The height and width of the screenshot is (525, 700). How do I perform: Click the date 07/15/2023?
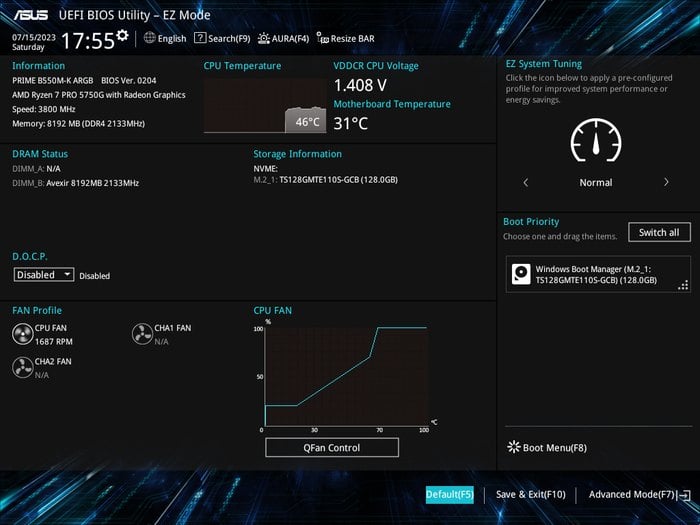pos(34,37)
